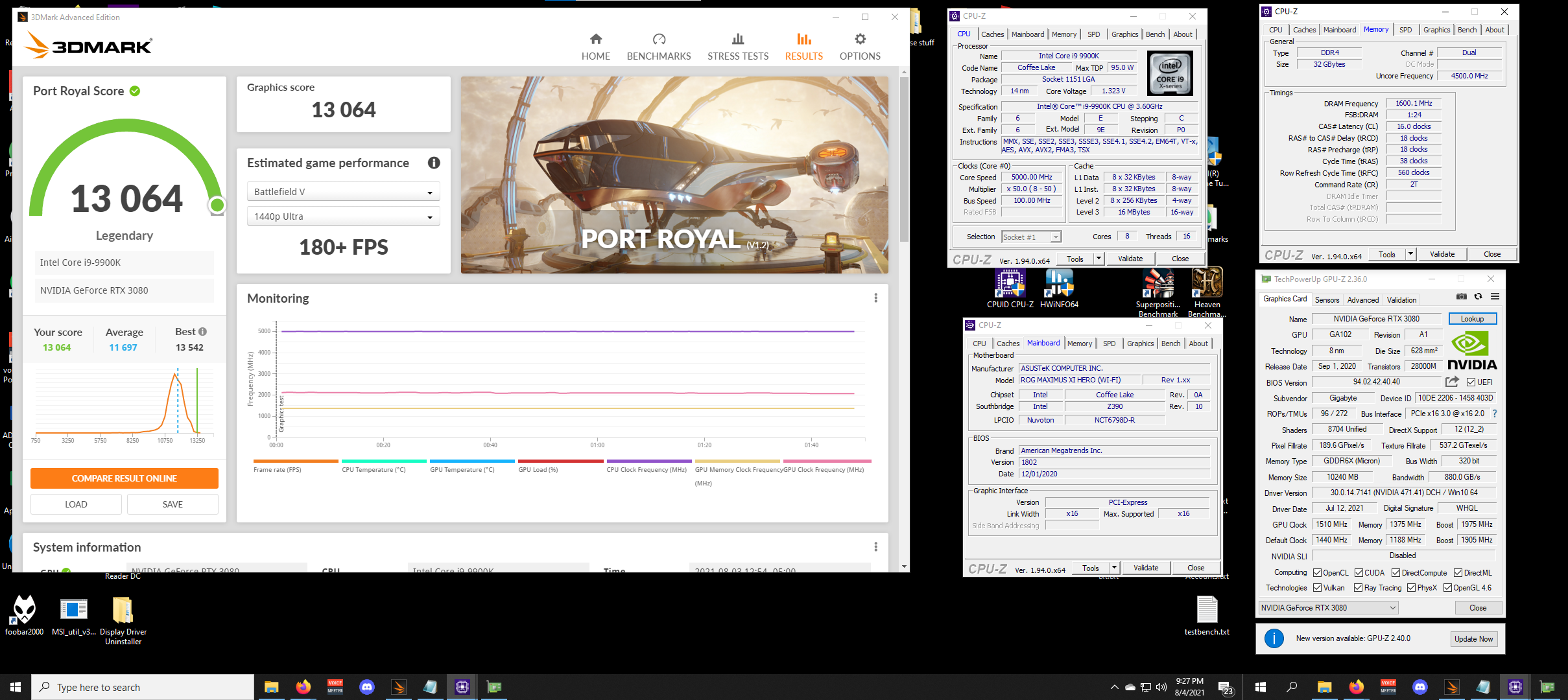Expand Tools arrow in the CPU-Z Mainboard window

tap(1113, 568)
